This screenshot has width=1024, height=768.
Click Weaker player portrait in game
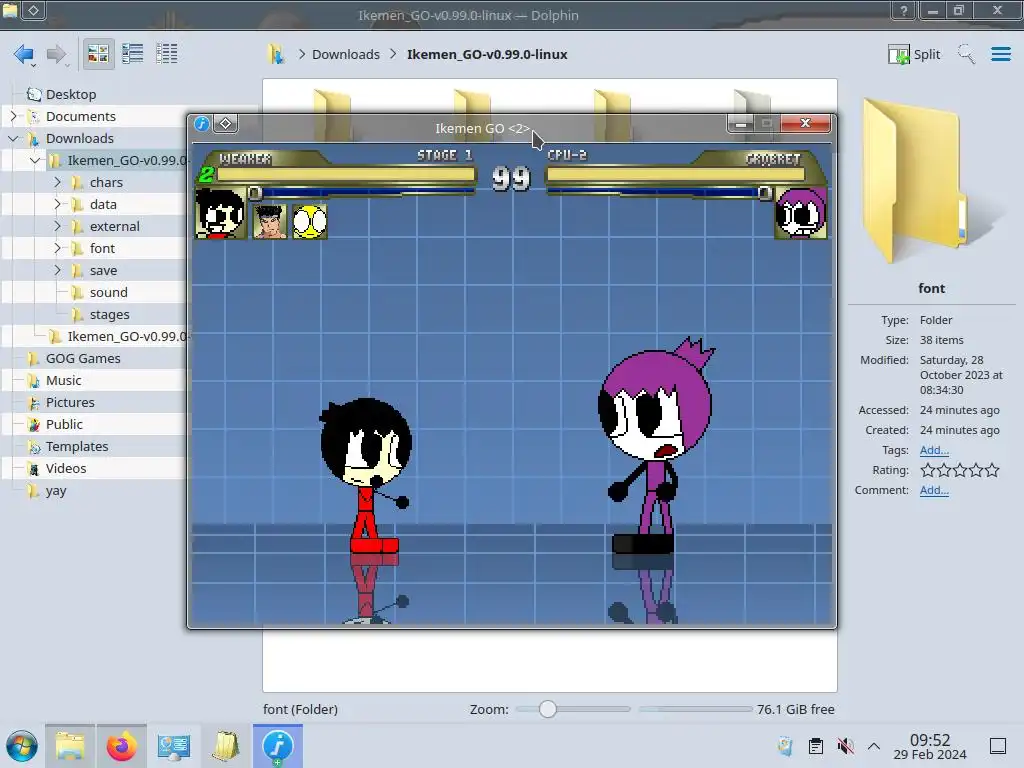click(221, 213)
